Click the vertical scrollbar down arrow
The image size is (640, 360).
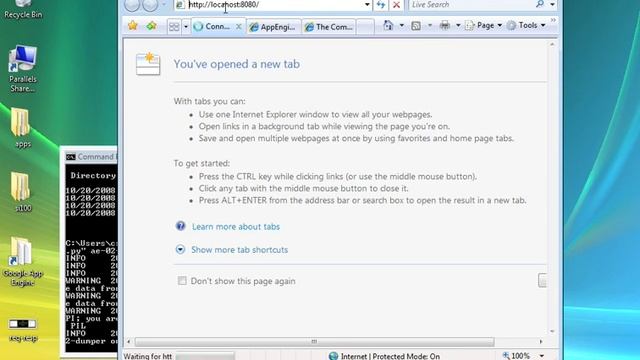[x=552, y=331]
